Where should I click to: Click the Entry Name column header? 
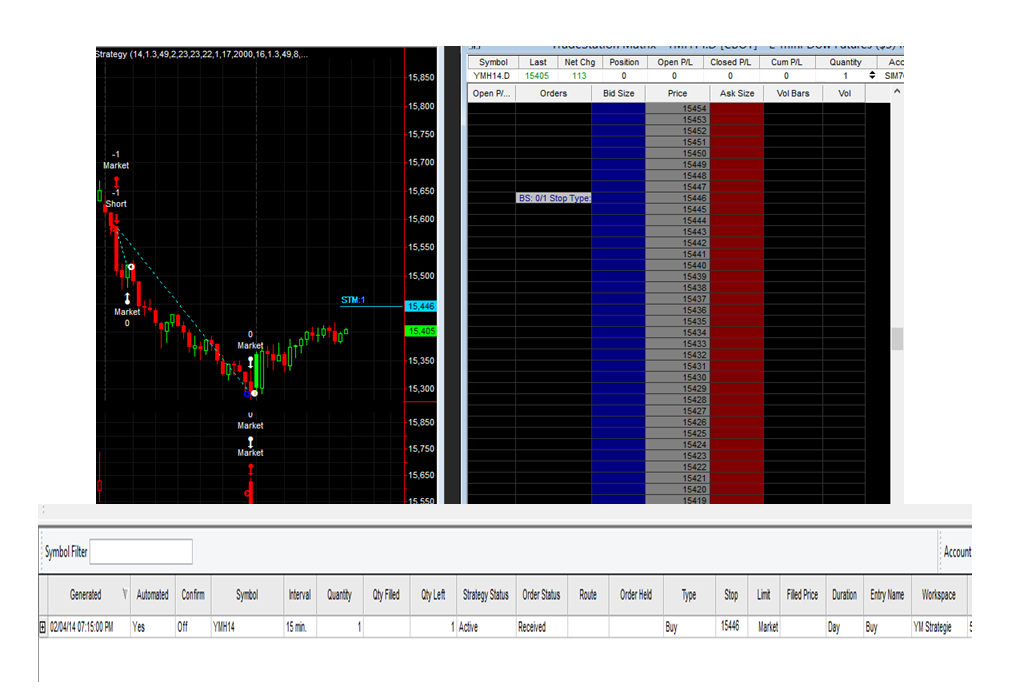coord(887,595)
